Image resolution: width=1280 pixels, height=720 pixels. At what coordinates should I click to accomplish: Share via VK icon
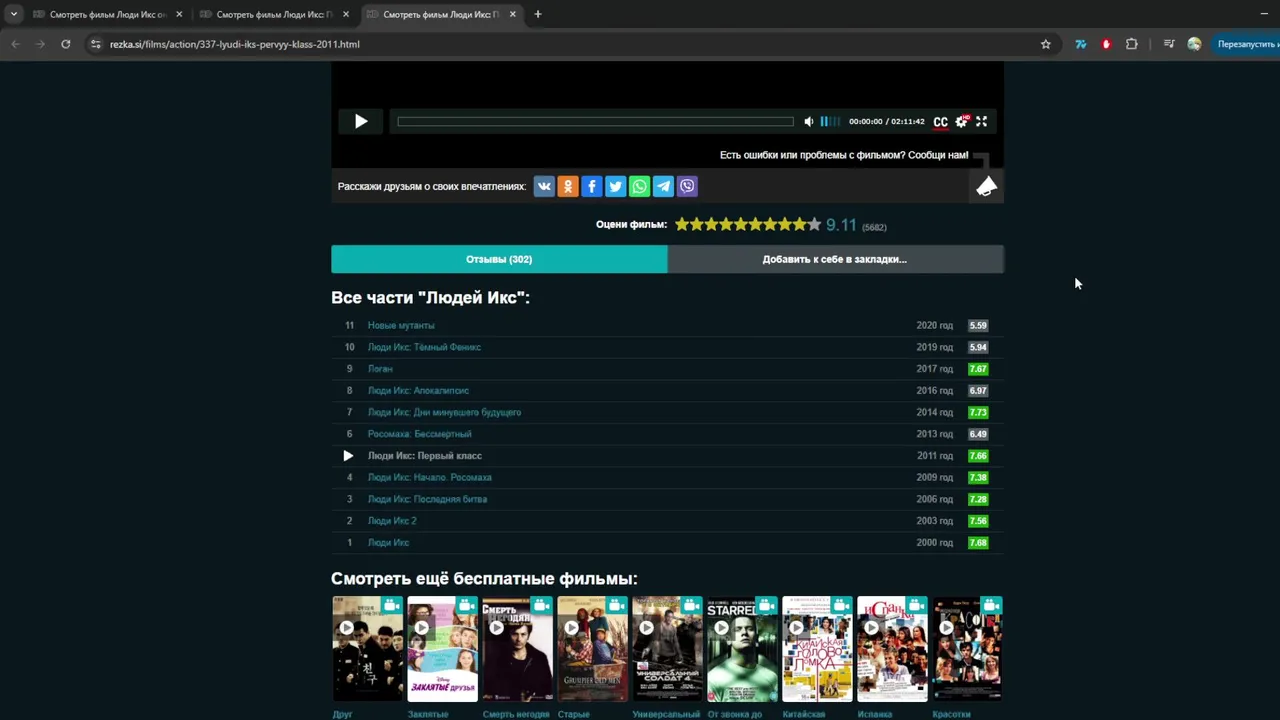[x=544, y=186]
